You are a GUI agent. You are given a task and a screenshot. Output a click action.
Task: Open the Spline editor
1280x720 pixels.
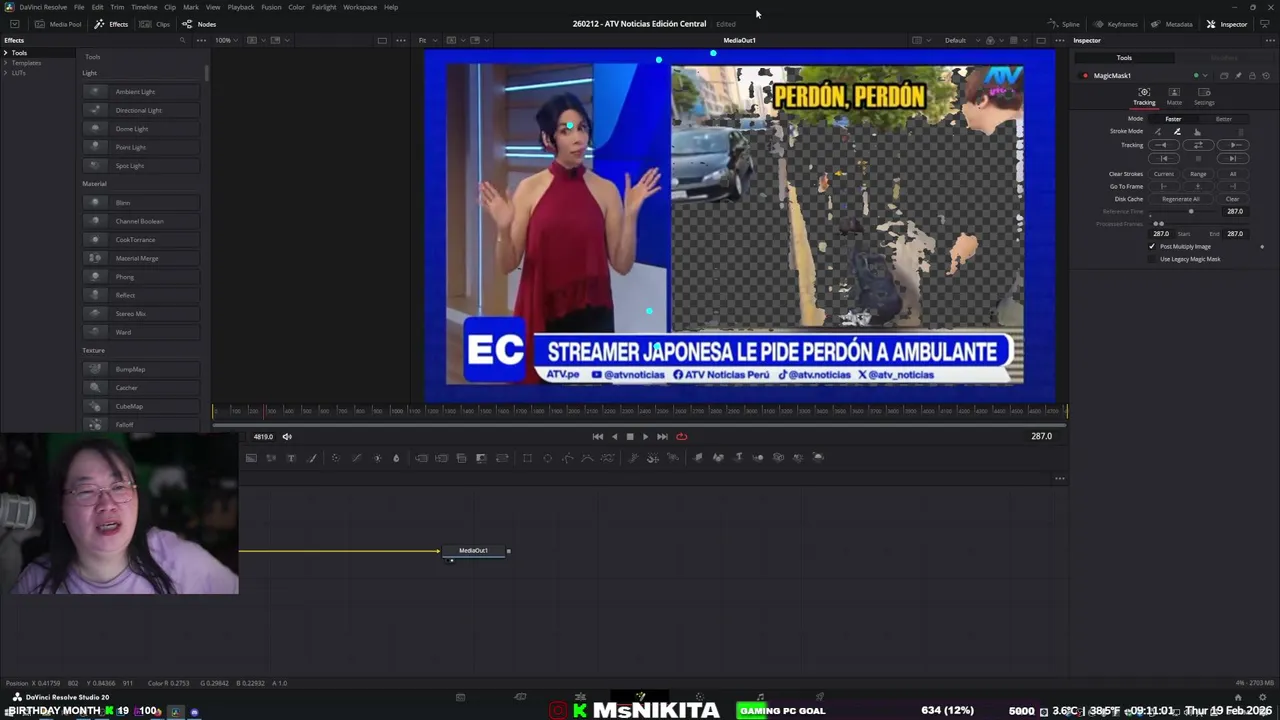click(x=1063, y=24)
